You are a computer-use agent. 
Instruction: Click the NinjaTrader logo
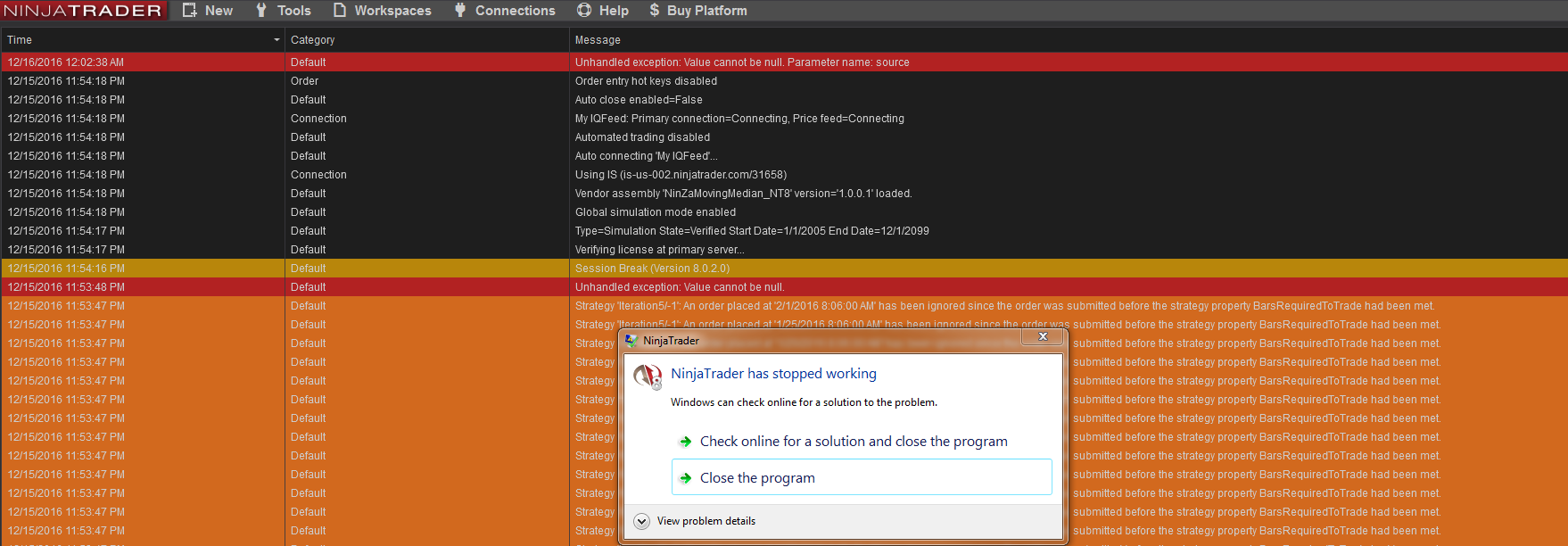click(84, 10)
